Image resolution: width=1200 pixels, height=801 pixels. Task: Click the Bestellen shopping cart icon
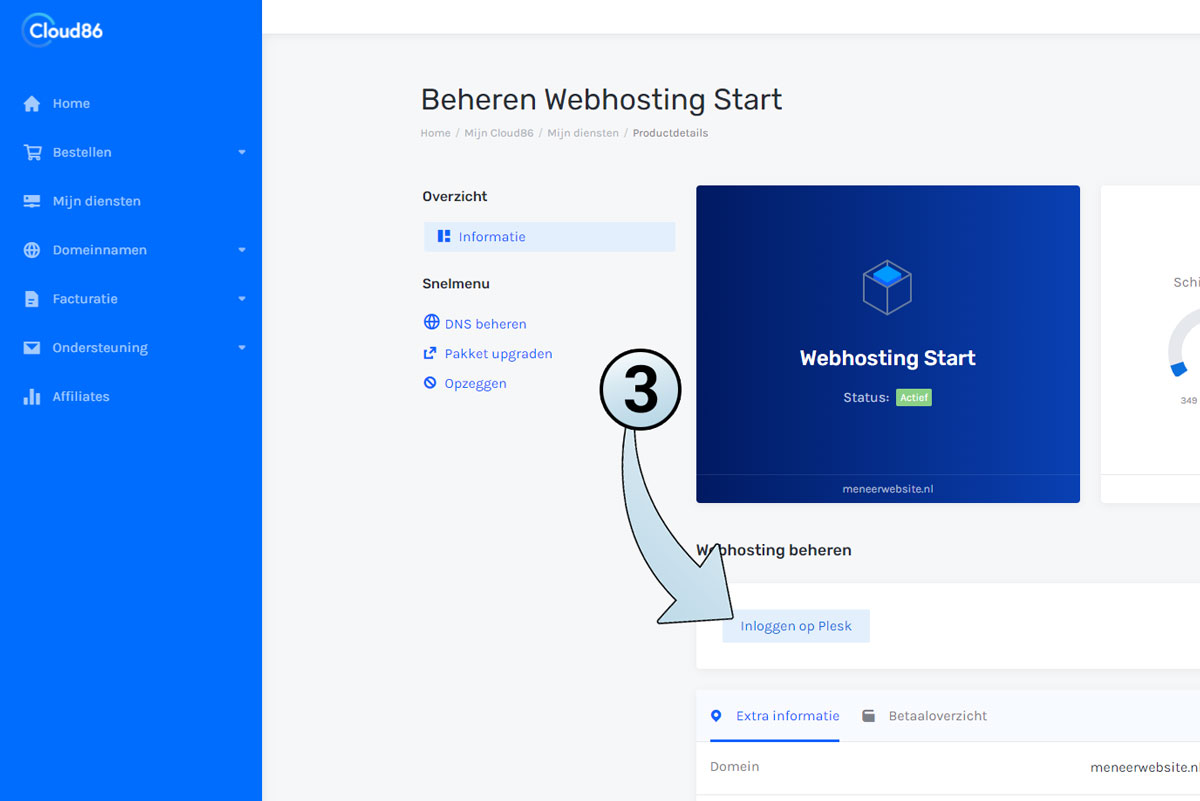(32, 153)
